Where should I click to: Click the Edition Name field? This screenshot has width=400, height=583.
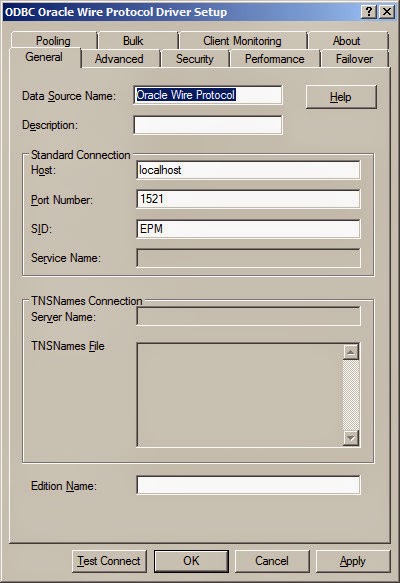pyautogui.click(x=248, y=486)
